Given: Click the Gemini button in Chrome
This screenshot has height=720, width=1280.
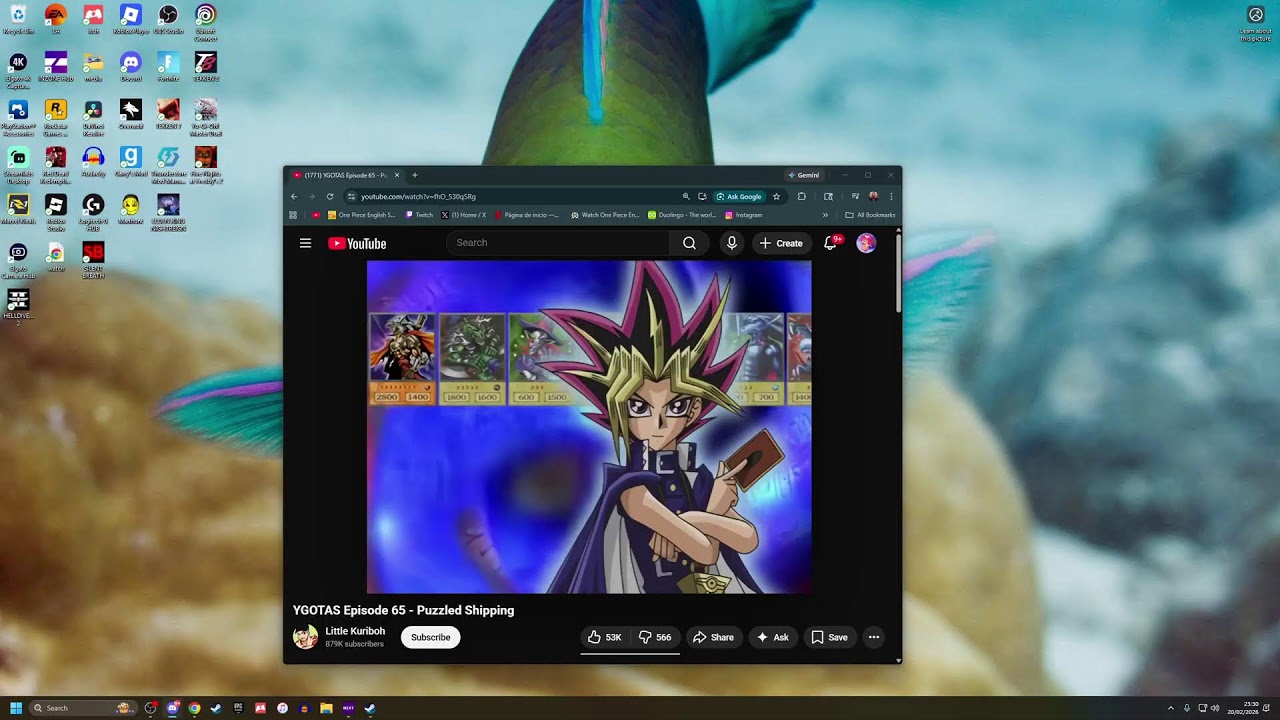Looking at the screenshot, I should pyautogui.click(x=803, y=175).
